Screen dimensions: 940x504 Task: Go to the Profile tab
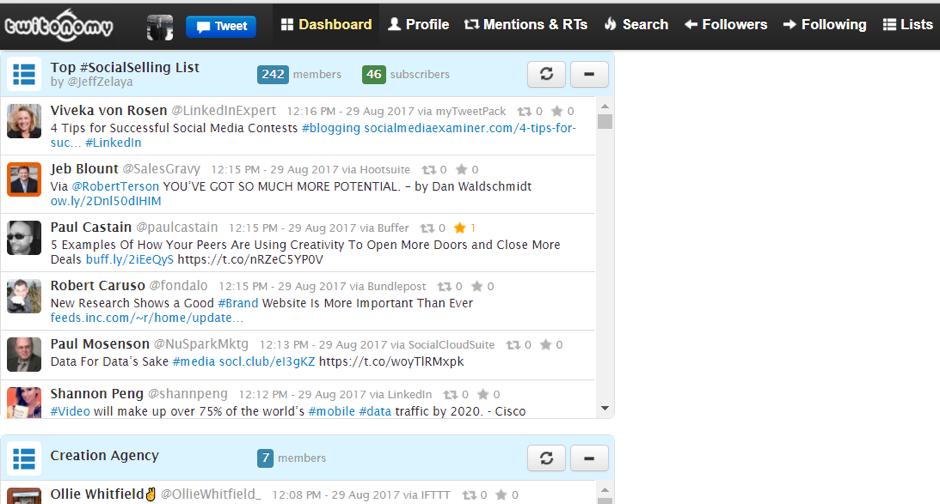[x=418, y=25]
